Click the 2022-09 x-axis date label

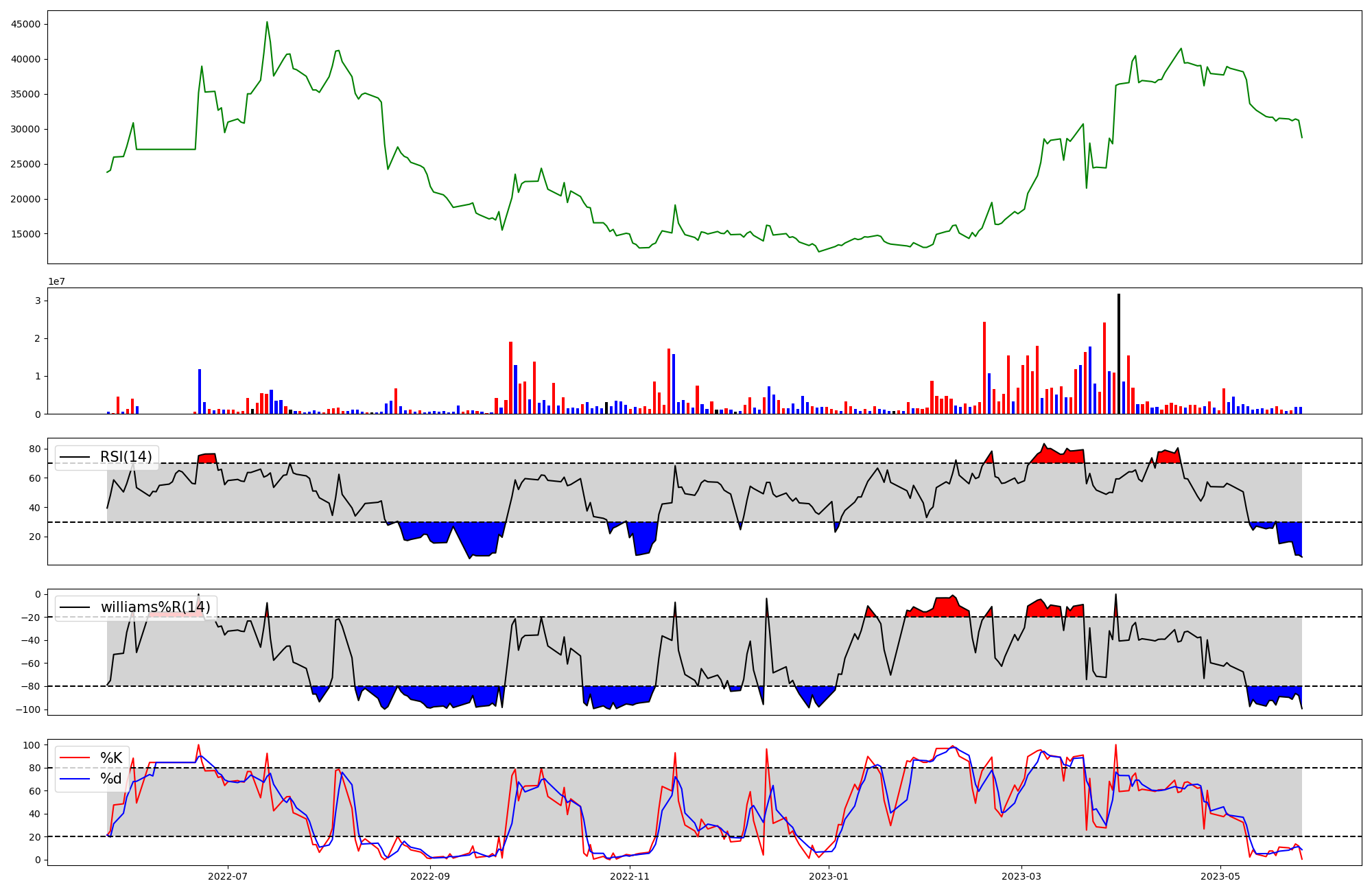pyautogui.click(x=430, y=876)
